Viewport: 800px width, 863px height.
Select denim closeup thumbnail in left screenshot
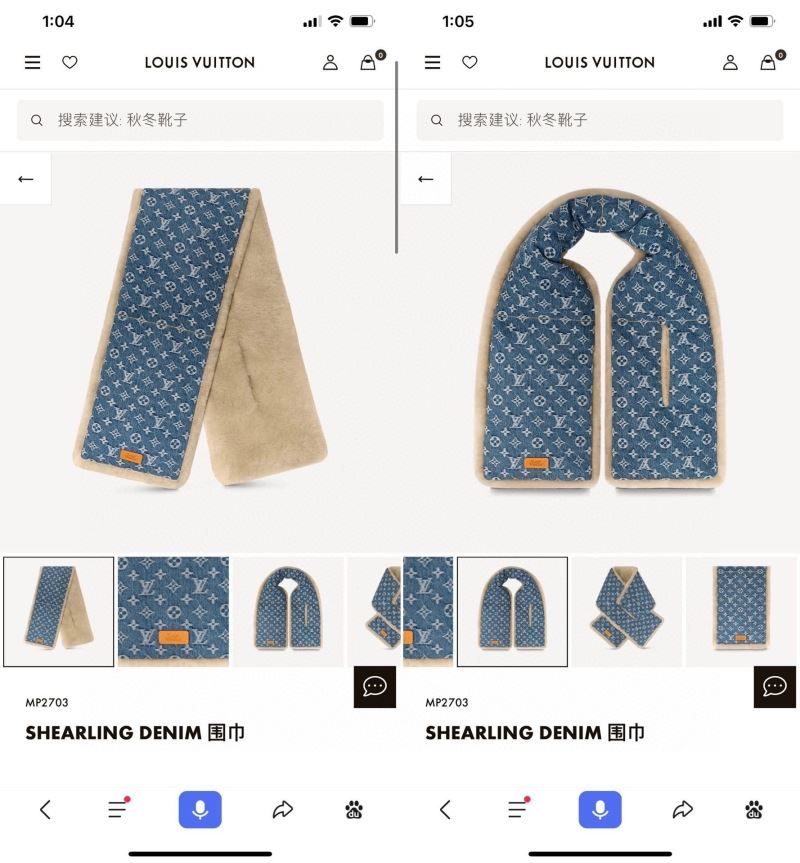point(173,611)
